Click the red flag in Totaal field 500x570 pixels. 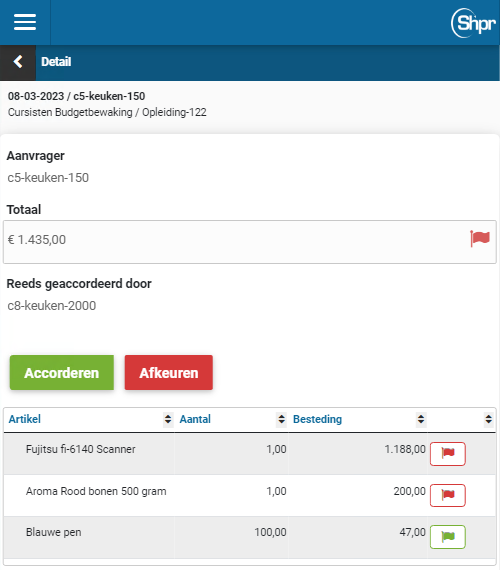(480, 238)
